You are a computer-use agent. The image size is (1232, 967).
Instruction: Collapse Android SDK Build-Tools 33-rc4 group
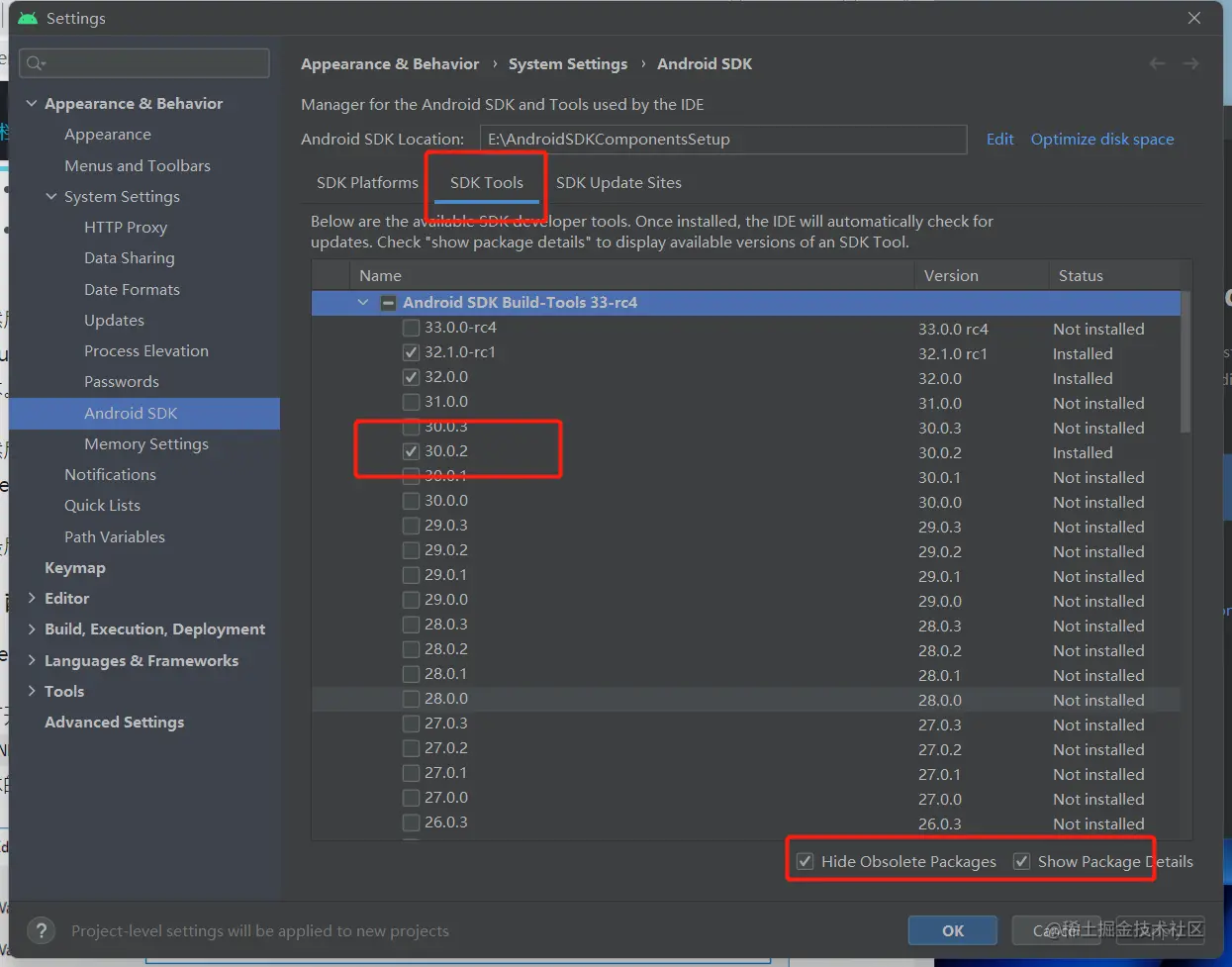pyautogui.click(x=363, y=303)
